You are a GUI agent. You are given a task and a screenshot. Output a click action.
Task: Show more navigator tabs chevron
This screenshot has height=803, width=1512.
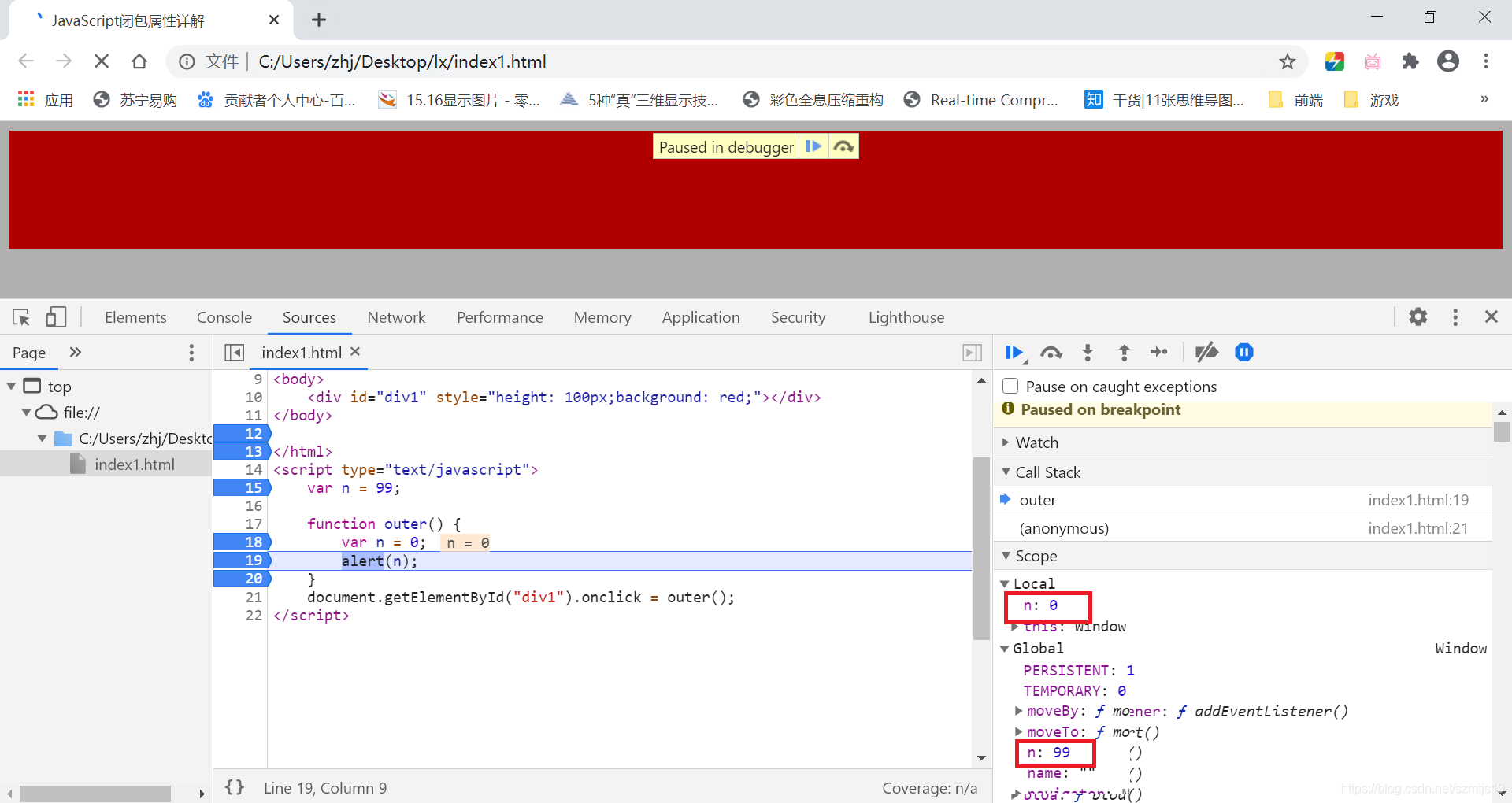tap(76, 352)
